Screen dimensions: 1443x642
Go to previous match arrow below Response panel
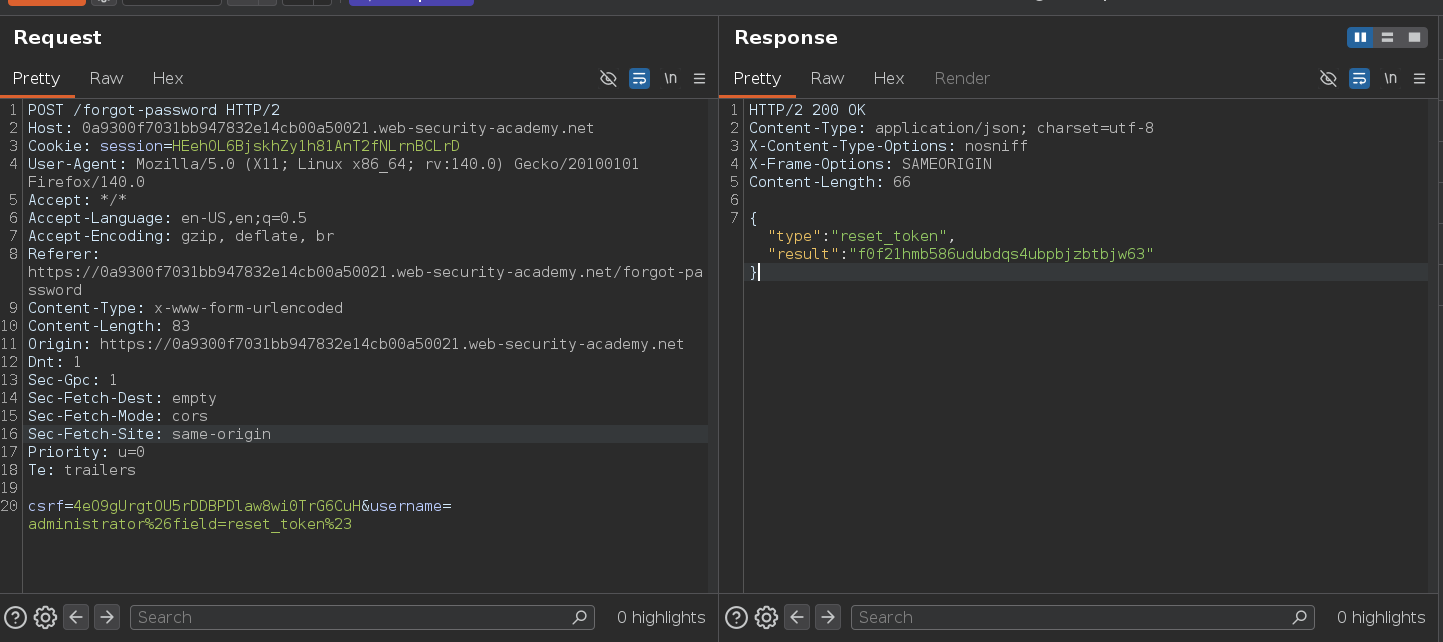(x=797, y=617)
